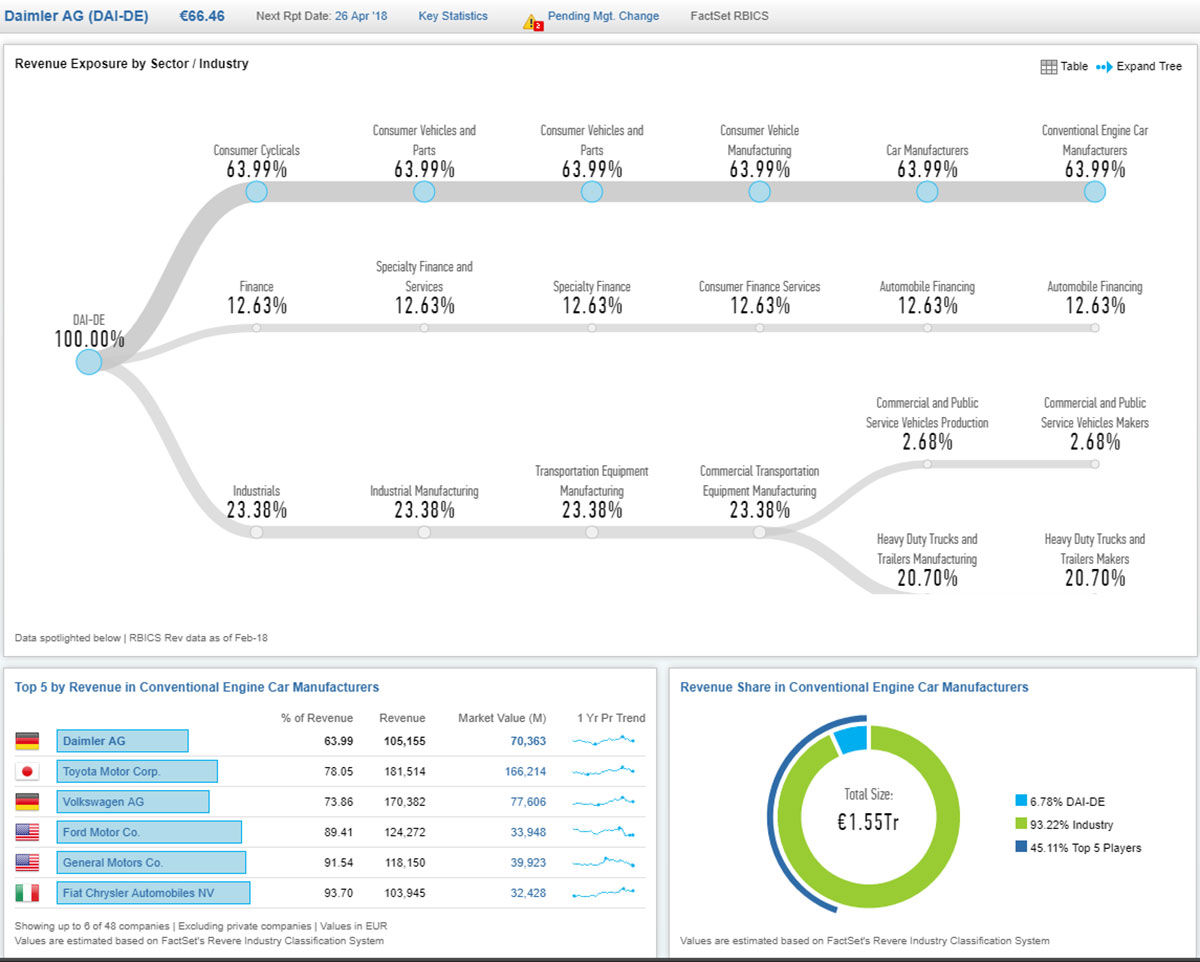Open Daimler AG 1 Yr price trend sparkline
The height and width of the screenshot is (962, 1200).
click(603, 741)
